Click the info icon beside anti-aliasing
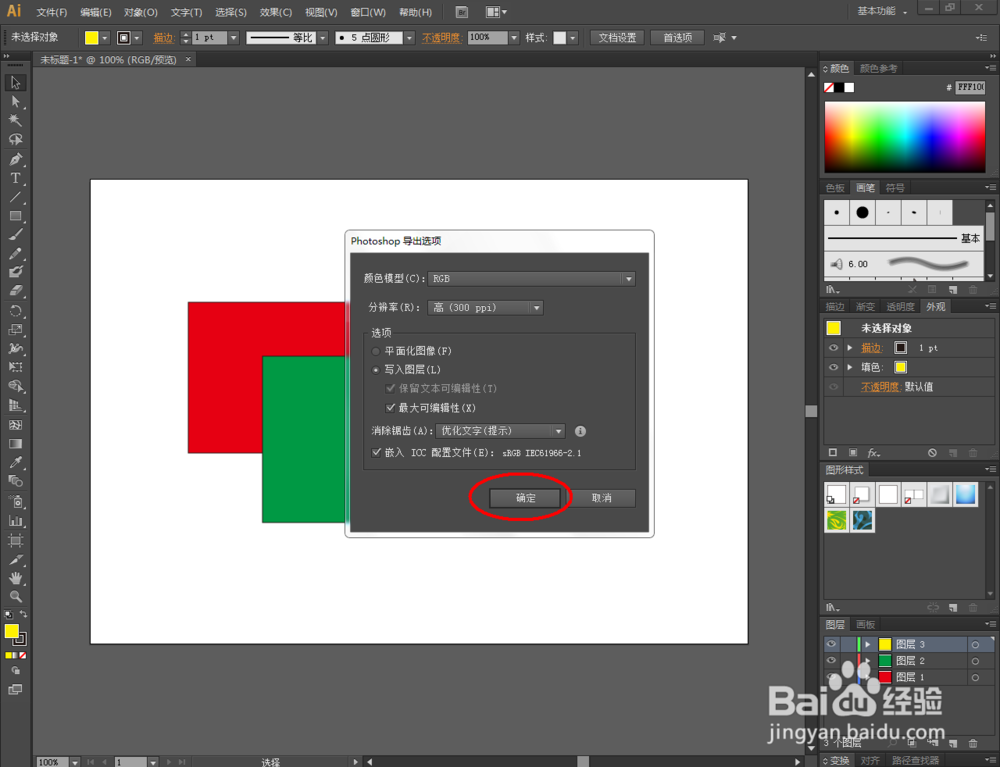Screen dimensions: 1000x767 click(x=580, y=432)
